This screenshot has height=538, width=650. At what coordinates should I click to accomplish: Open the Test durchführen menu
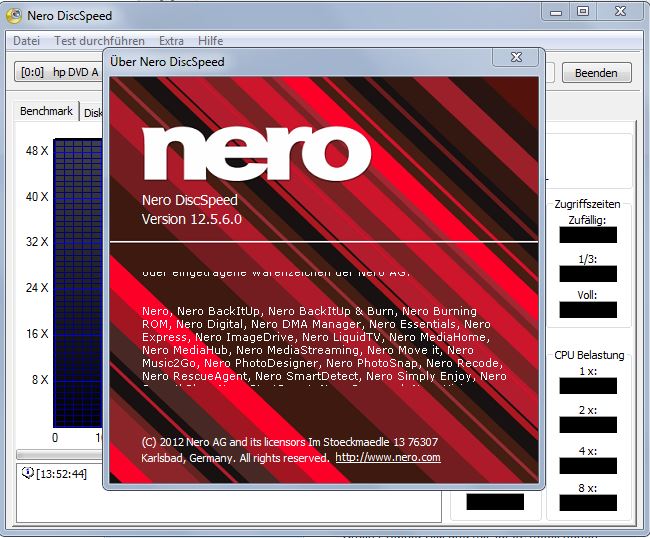pos(99,41)
